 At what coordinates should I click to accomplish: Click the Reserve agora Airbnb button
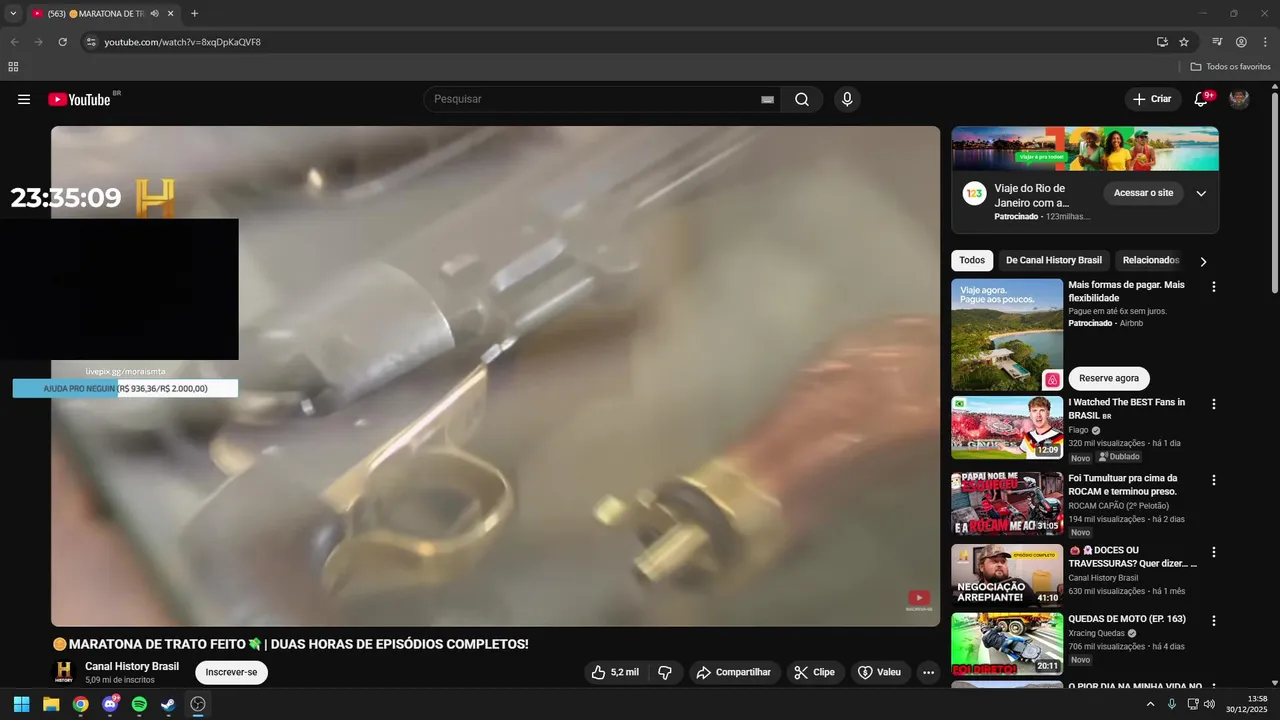[1109, 378]
